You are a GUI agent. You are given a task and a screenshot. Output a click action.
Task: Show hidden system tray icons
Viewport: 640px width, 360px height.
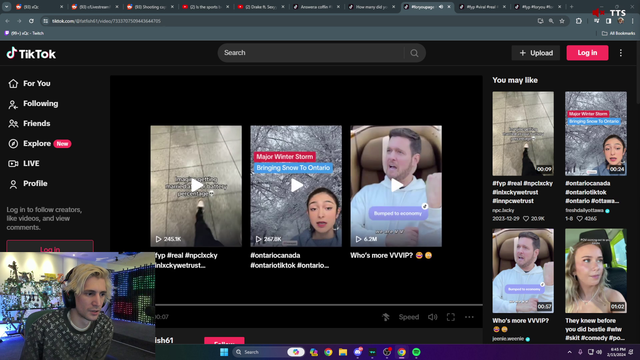(x=569, y=352)
